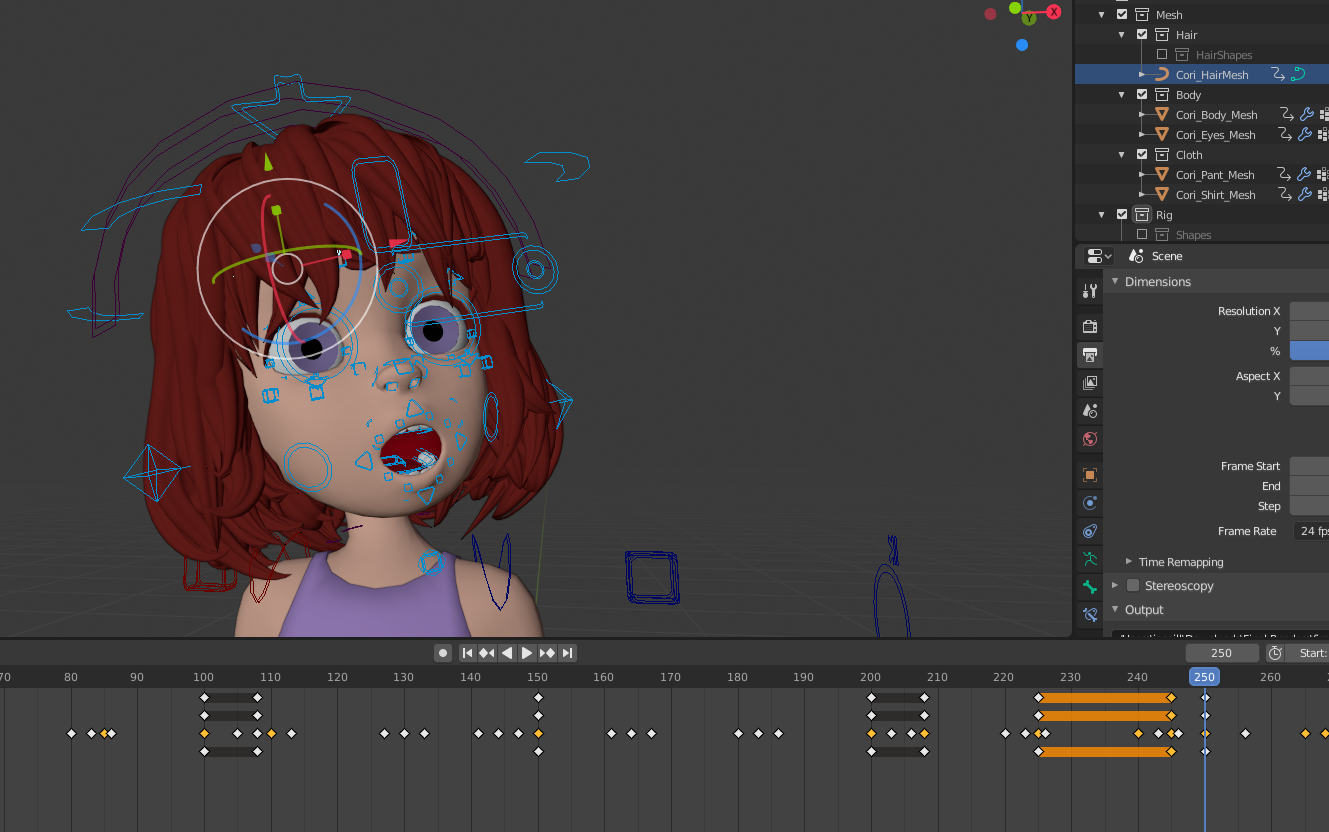The height and width of the screenshot is (832, 1329).
Task: Enable the Shapes collection checkbox
Action: (x=1142, y=234)
